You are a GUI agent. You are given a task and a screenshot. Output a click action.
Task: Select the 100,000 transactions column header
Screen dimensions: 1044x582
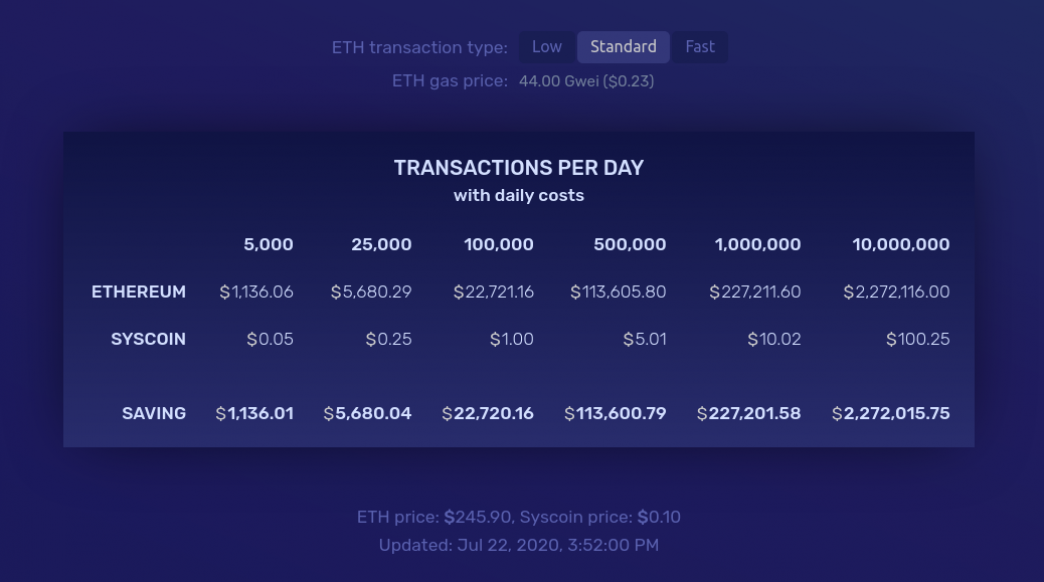click(498, 244)
